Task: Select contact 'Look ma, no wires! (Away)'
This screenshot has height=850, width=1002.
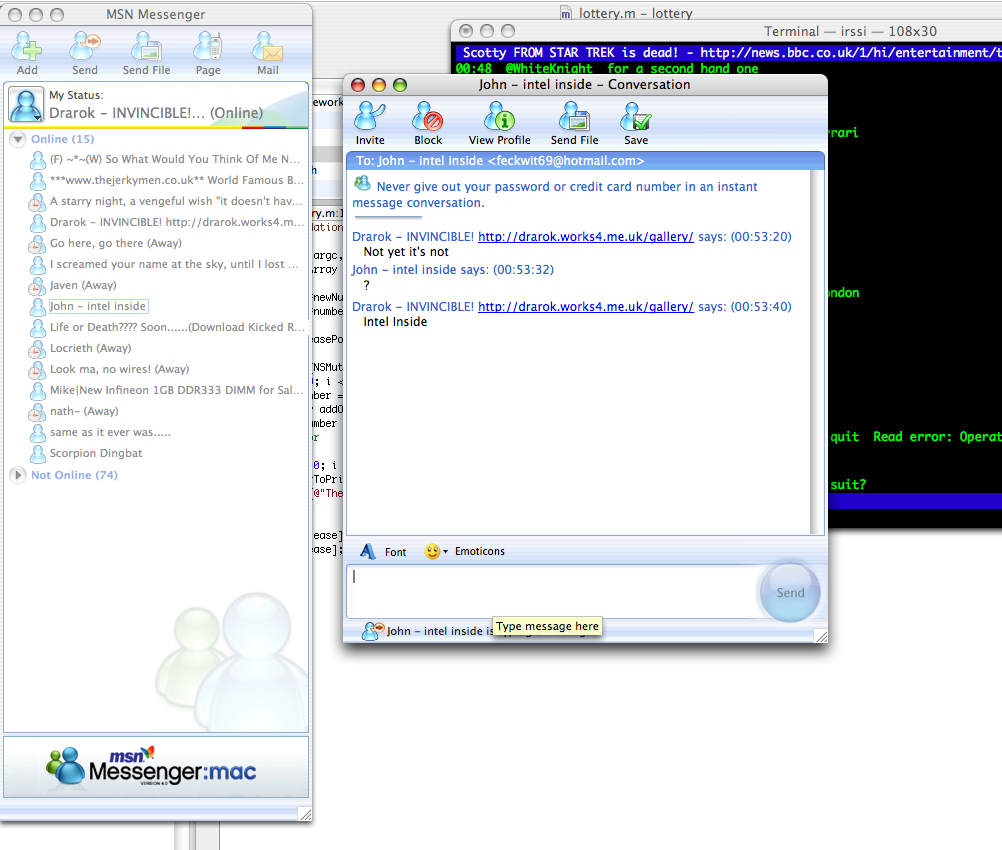Action: pyautogui.click(x=119, y=369)
